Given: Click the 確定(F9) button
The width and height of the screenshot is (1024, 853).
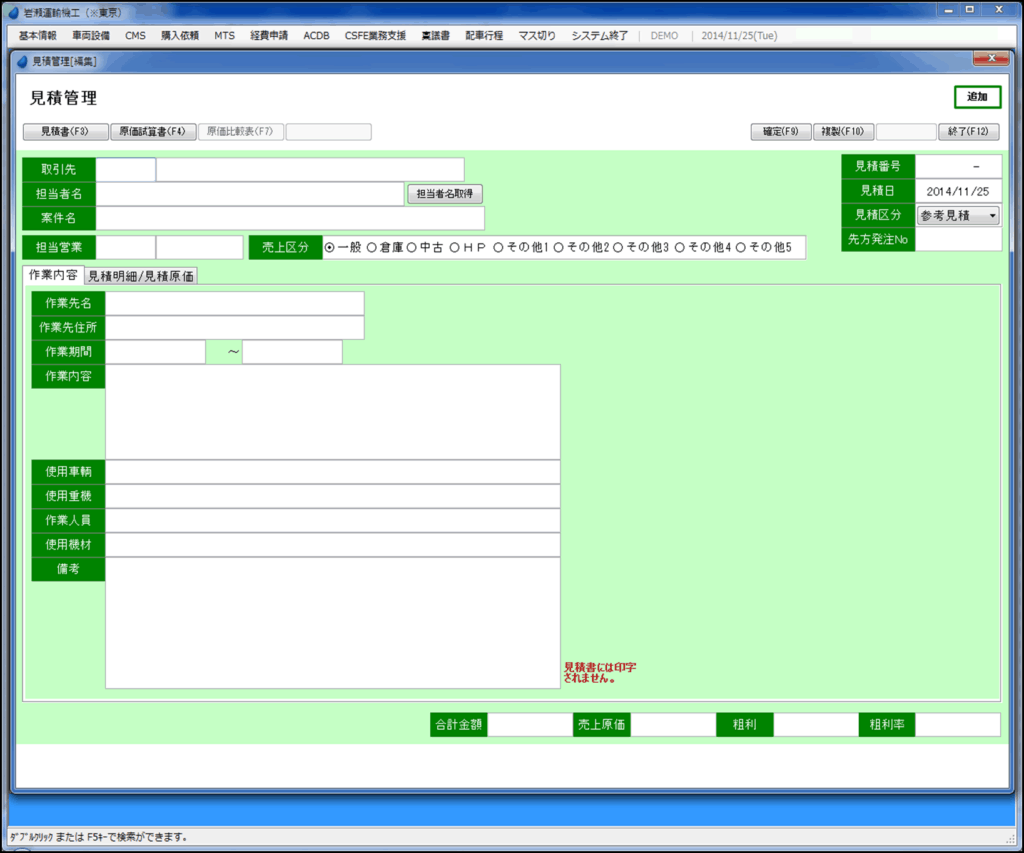Looking at the screenshot, I should coord(781,132).
